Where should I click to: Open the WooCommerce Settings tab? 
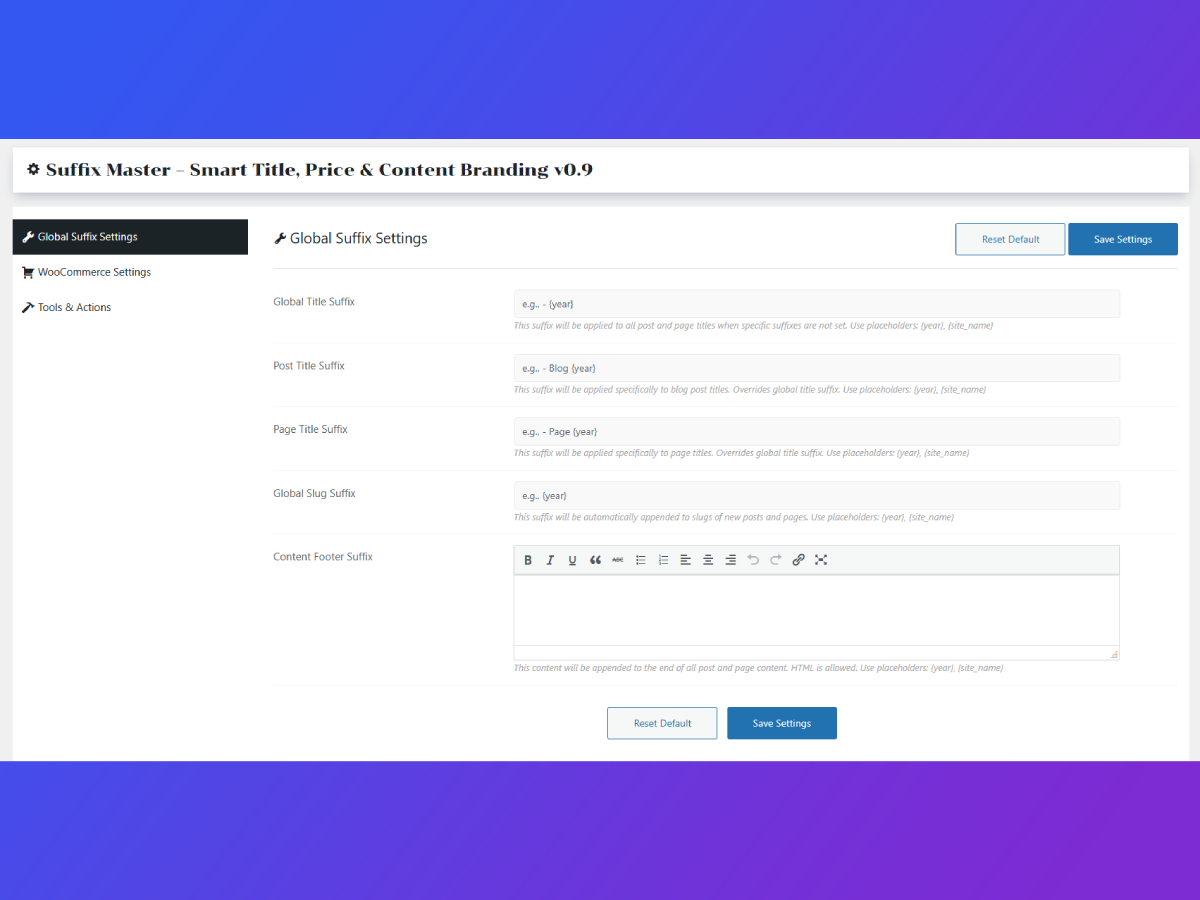tap(94, 272)
